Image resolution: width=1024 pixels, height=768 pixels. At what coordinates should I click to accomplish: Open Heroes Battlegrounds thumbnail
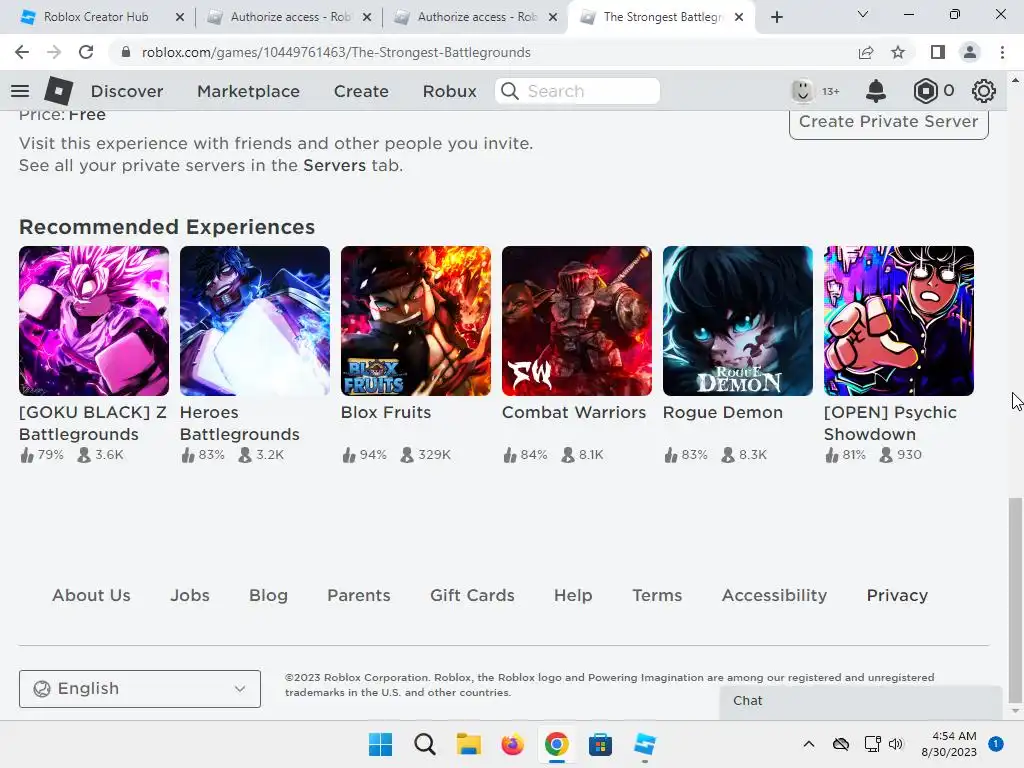tap(255, 321)
